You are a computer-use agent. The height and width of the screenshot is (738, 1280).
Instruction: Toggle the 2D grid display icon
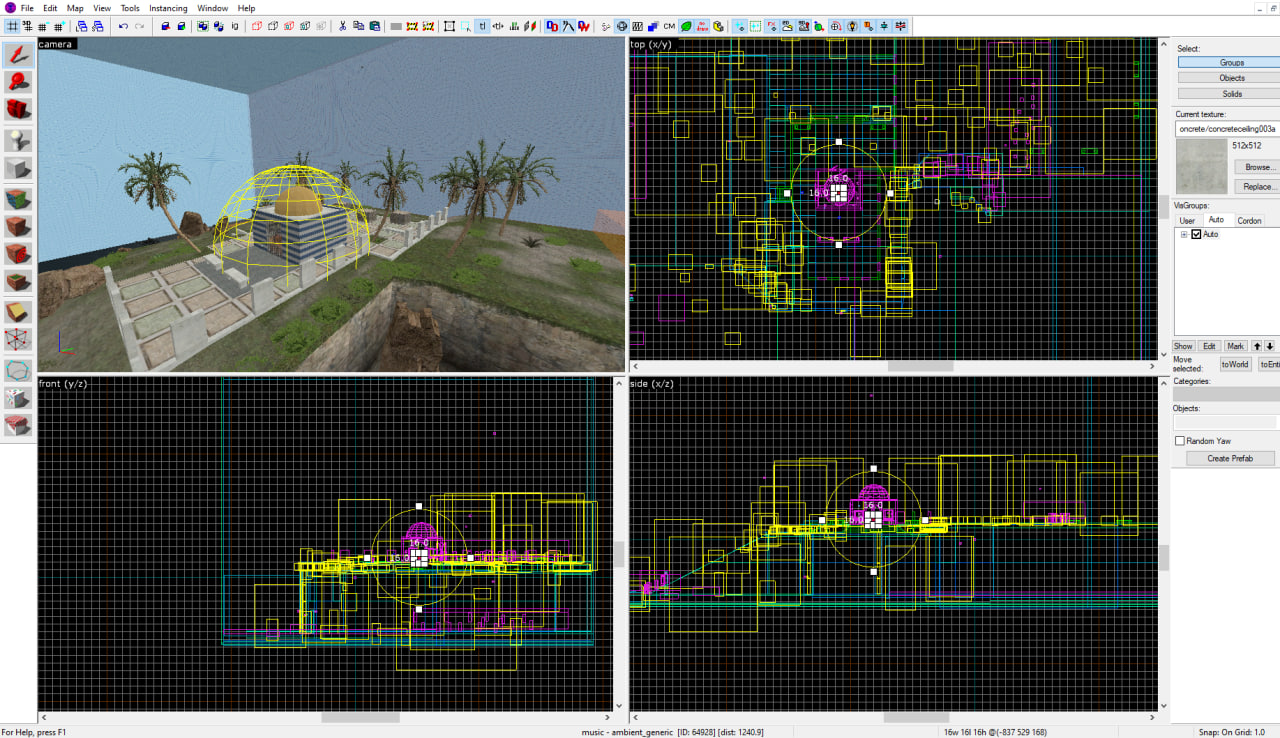13,26
